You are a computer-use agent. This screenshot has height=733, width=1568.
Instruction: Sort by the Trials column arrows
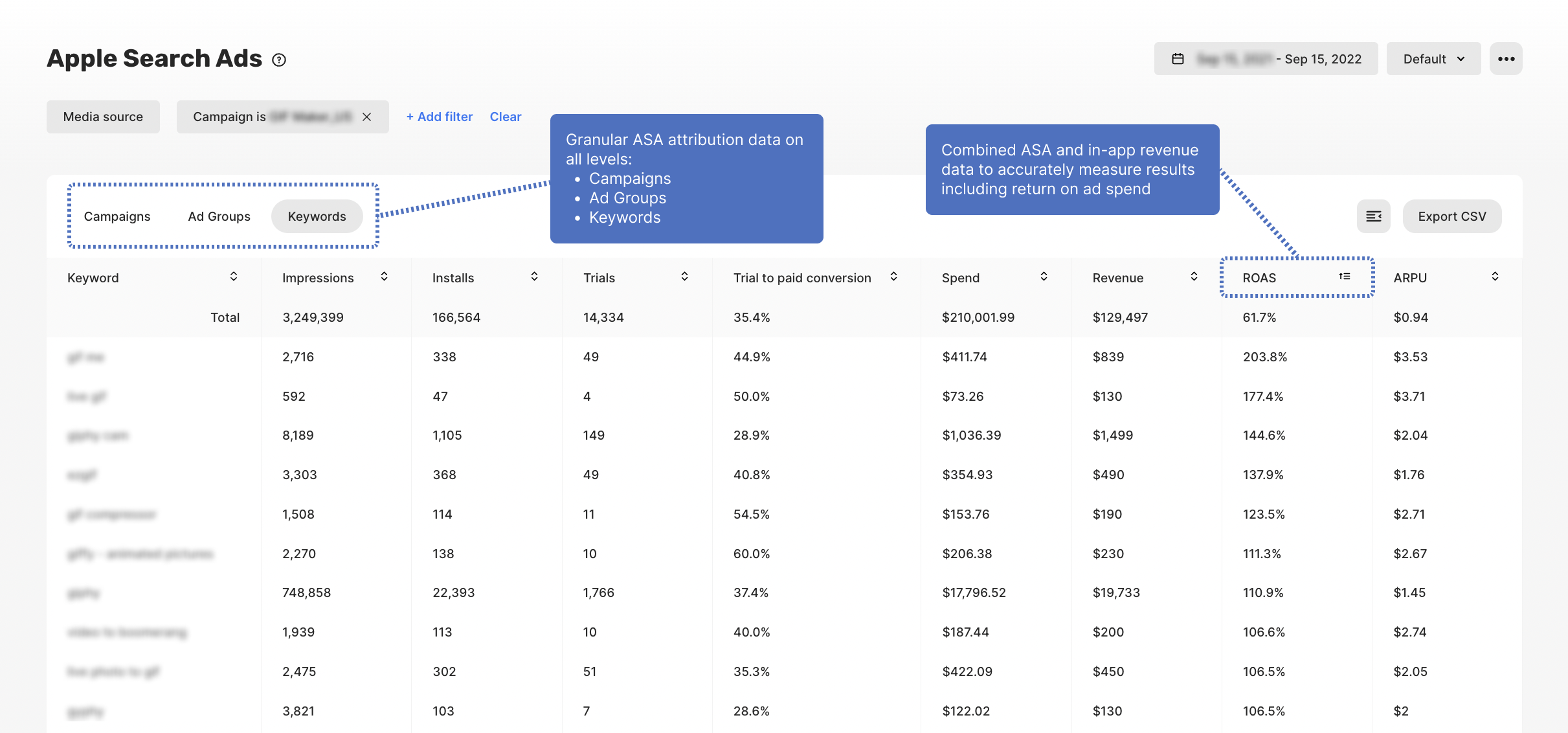pos(684,277)
